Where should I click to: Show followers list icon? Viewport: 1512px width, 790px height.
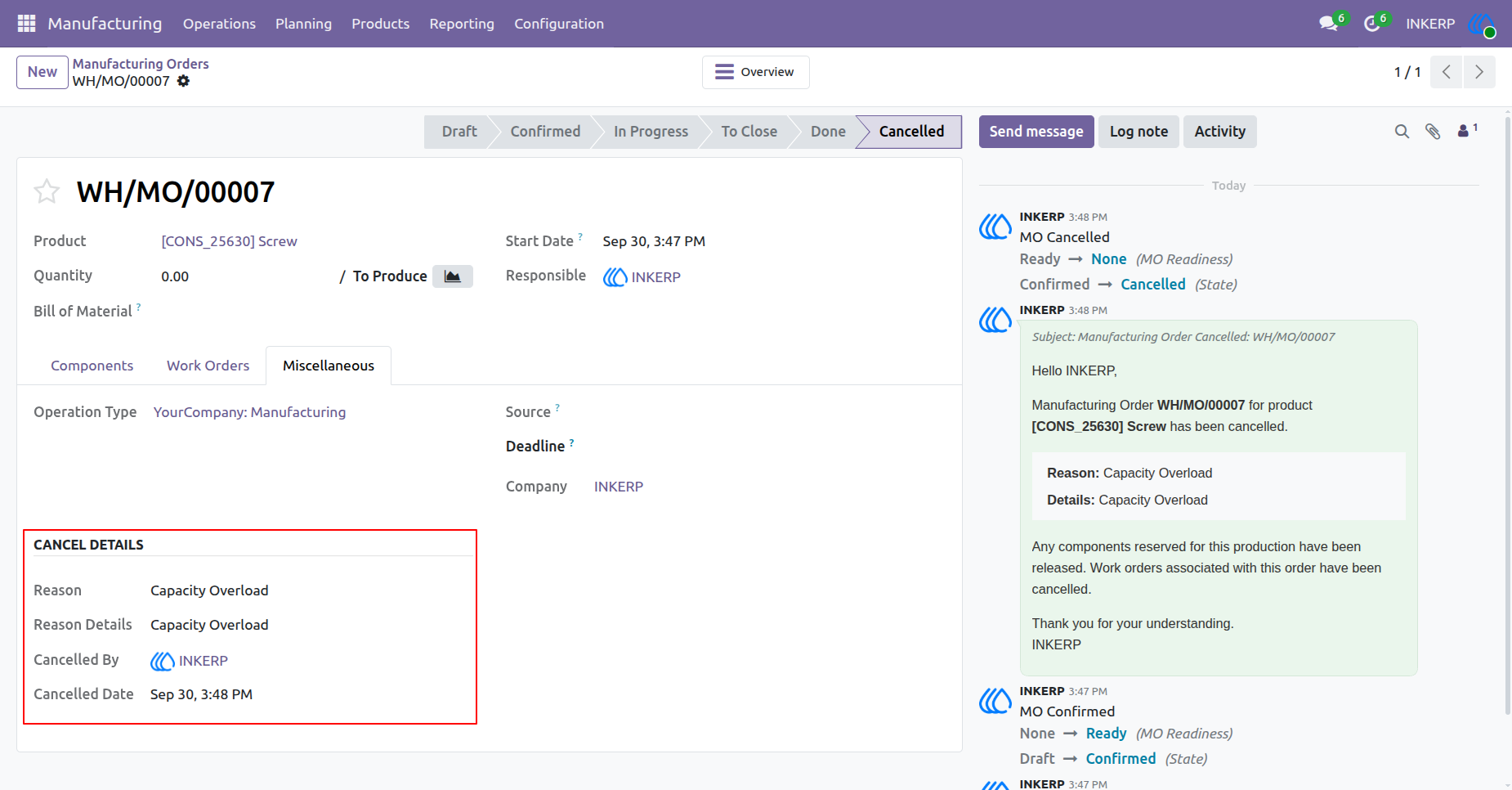[x=1468, y=131]
